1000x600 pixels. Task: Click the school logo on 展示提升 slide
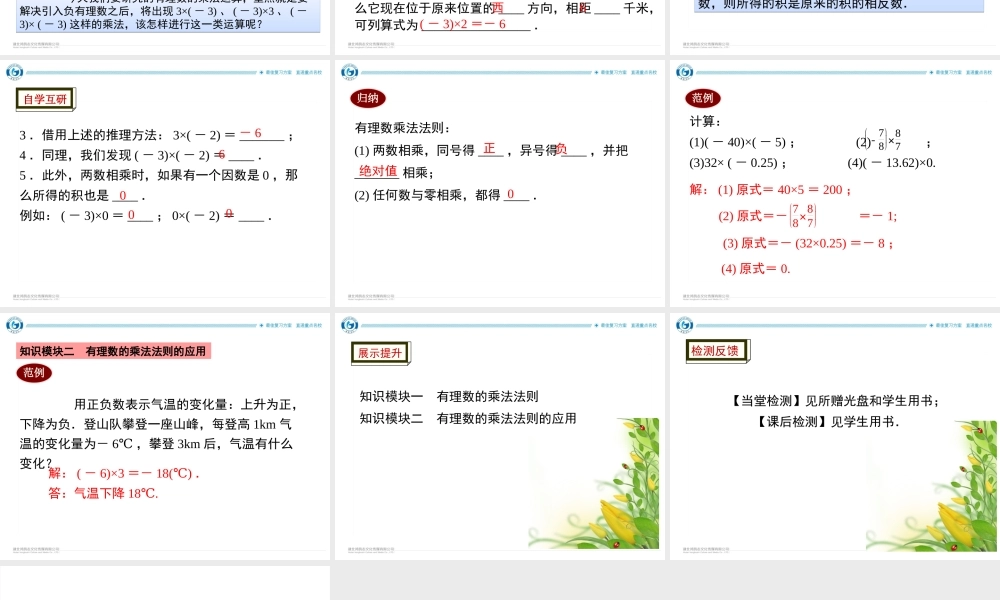[349, 323]
